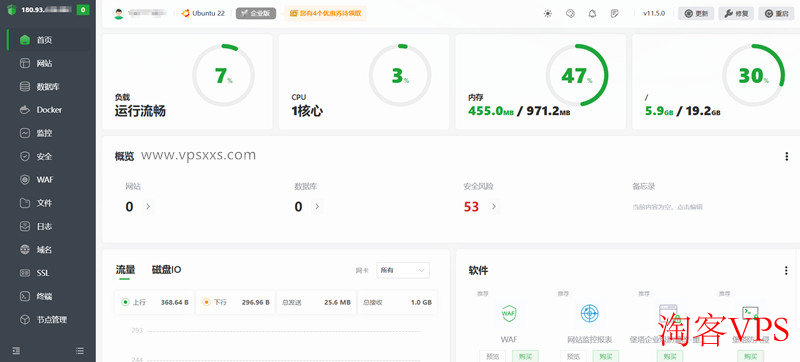Open the 概览 panel three-dot menu
The height and width of the screenshot is (362, 800).
pyautogui.click(x=786, y=157)
